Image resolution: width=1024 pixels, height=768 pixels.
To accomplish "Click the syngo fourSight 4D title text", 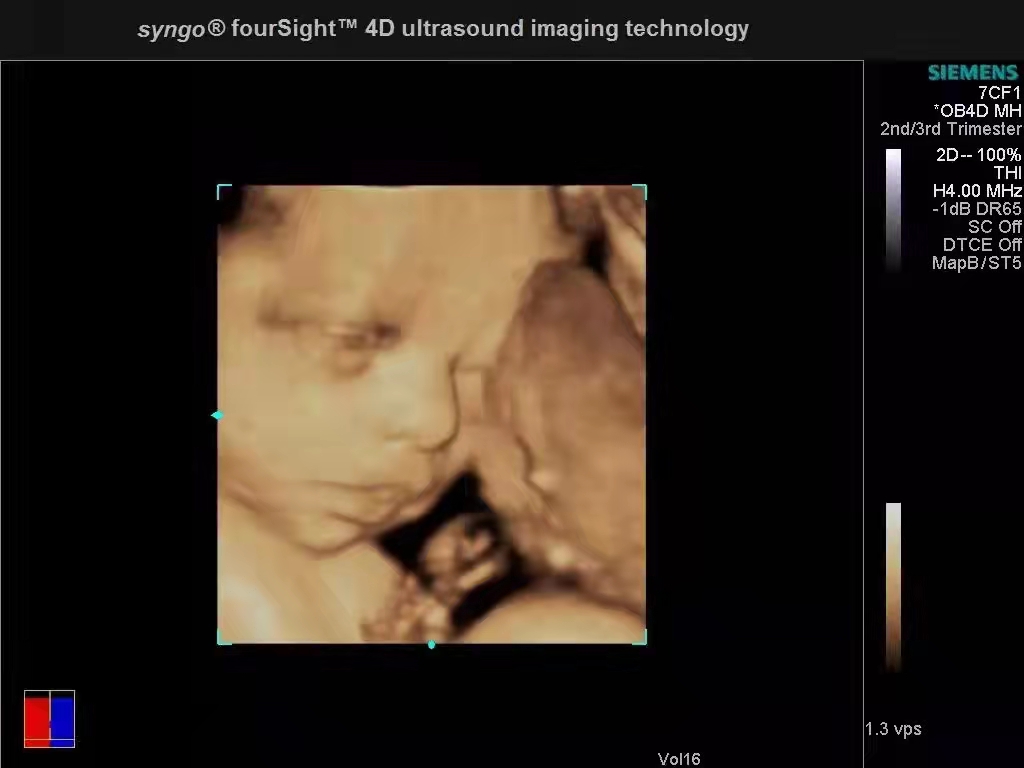I will [443, 29].
